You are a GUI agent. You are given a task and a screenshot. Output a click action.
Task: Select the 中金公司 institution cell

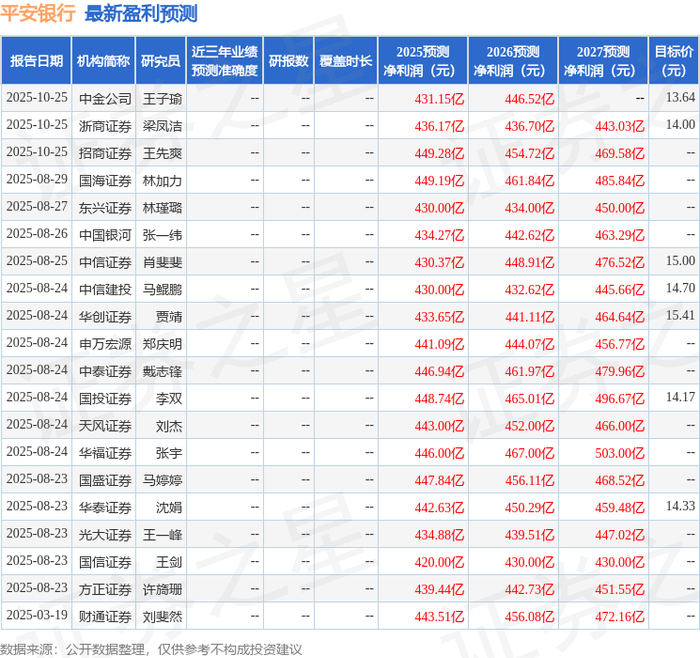point(105,99)
